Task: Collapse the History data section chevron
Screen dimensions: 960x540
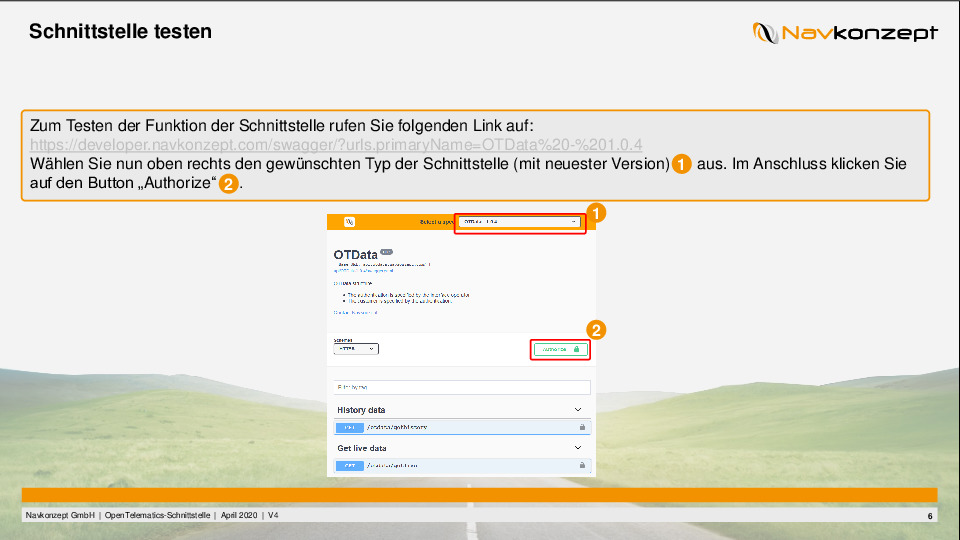Action: point(578,410)
